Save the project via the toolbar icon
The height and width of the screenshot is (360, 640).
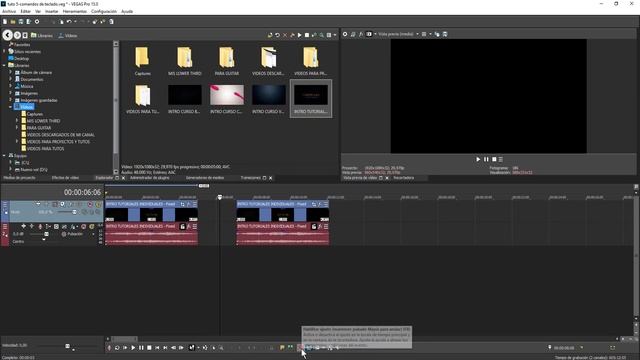coord(21,22)
